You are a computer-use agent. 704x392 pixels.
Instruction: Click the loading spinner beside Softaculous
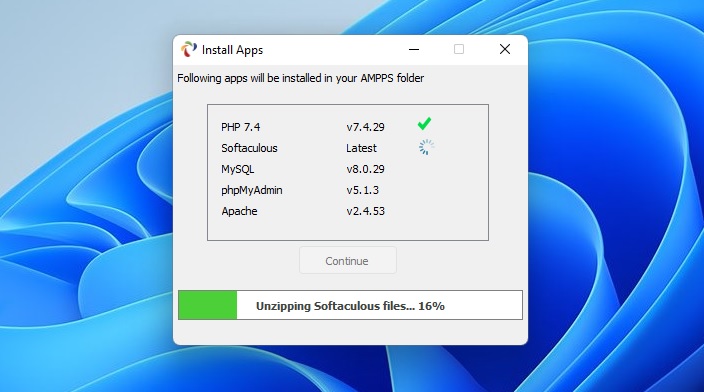[x=427, y=147]
